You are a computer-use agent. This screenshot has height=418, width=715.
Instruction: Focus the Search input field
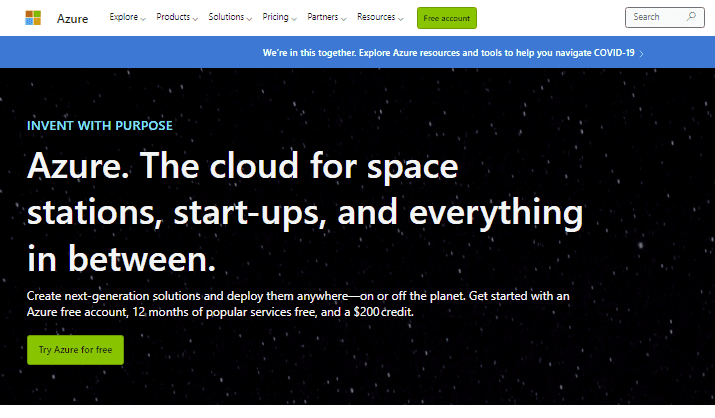tap(664, 17)
